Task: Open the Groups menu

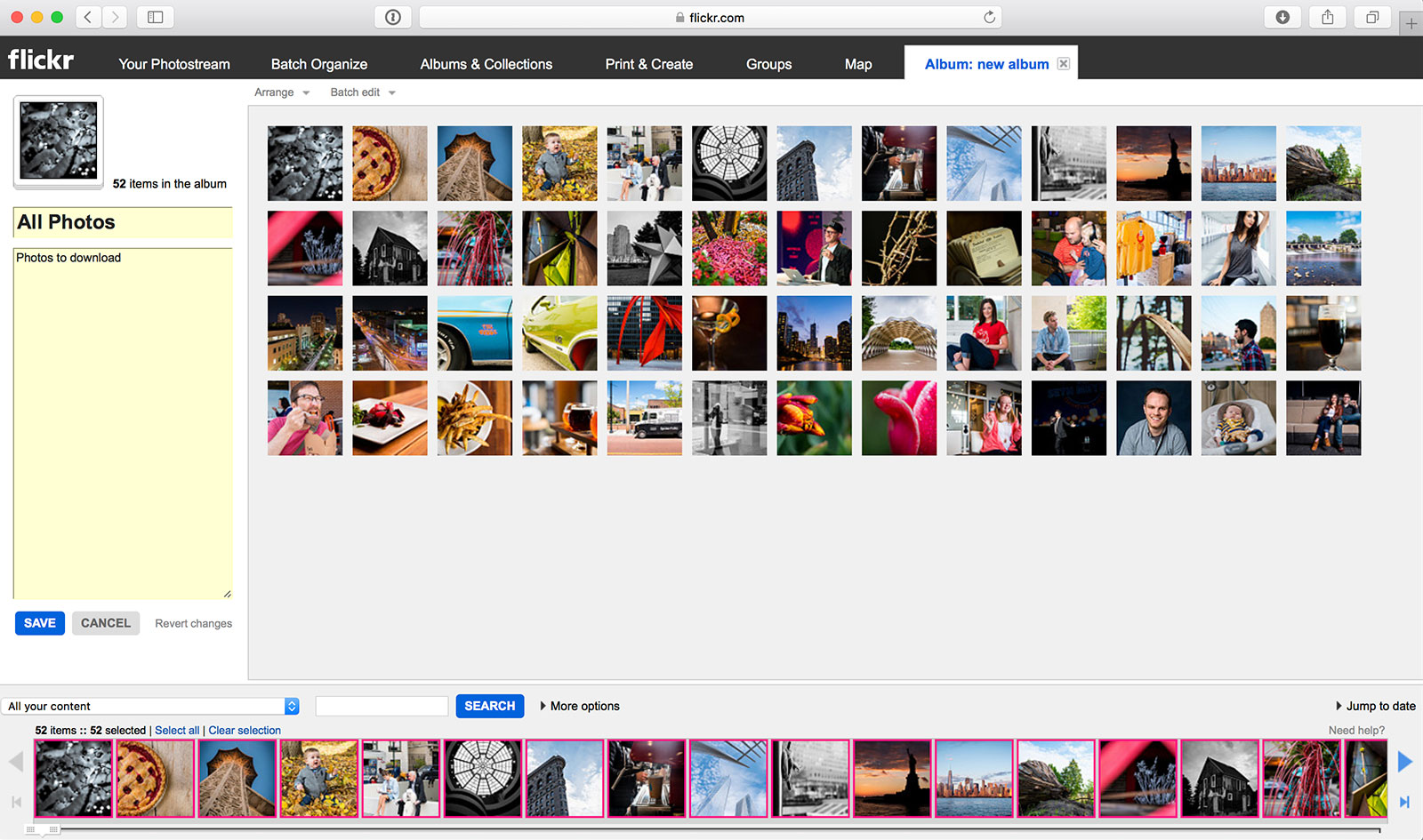Action: click(769, 64)
